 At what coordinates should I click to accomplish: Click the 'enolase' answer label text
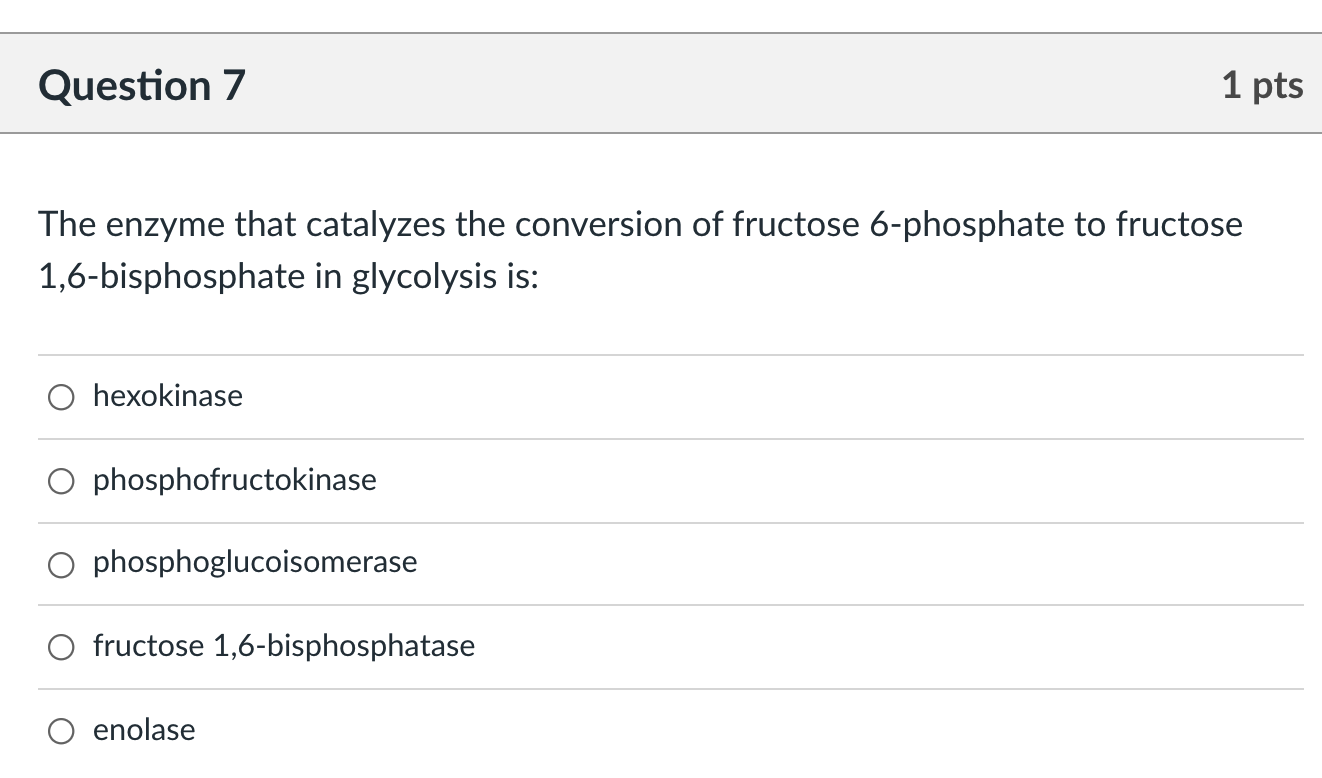[144, 730]
